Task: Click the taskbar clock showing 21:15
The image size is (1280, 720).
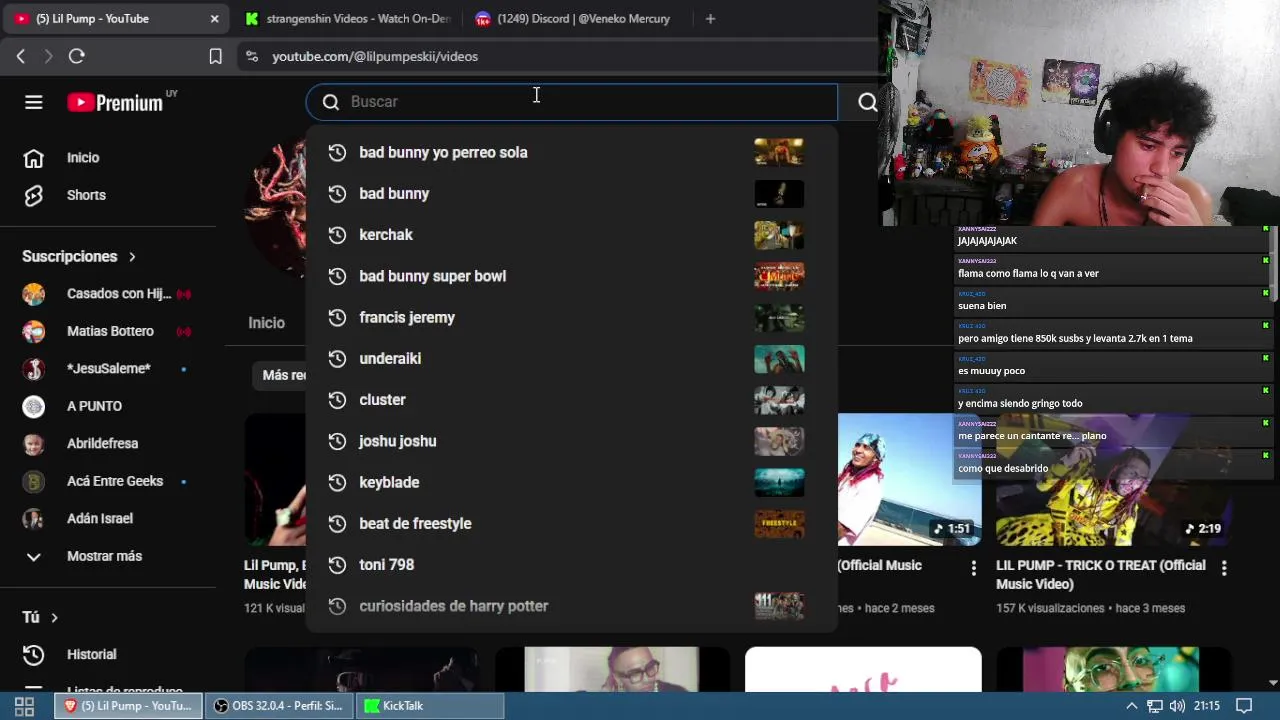Action: click(1207, 706)
